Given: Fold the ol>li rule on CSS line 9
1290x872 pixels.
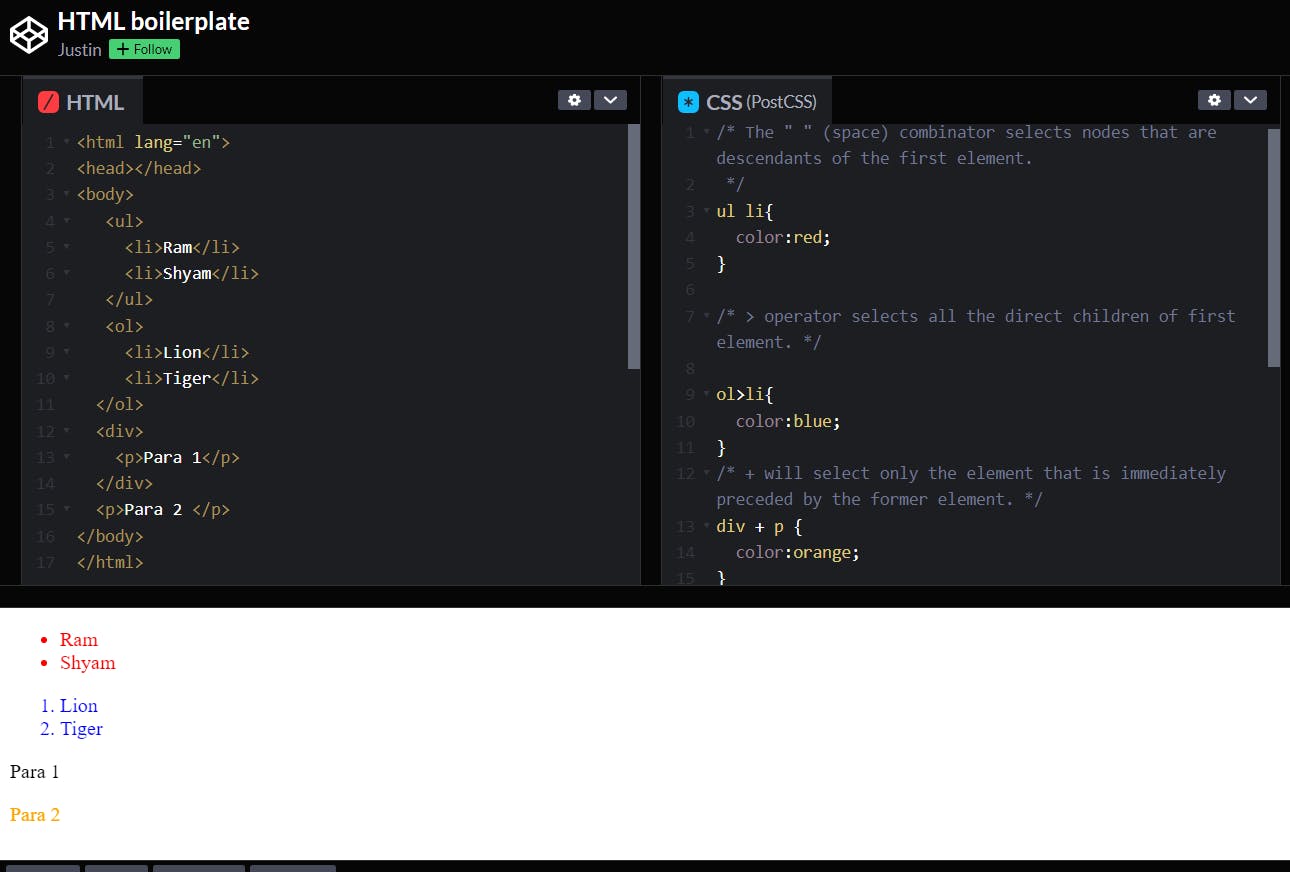Looking at the screenshot, I should pyautogui.click(x=707, y=394).
